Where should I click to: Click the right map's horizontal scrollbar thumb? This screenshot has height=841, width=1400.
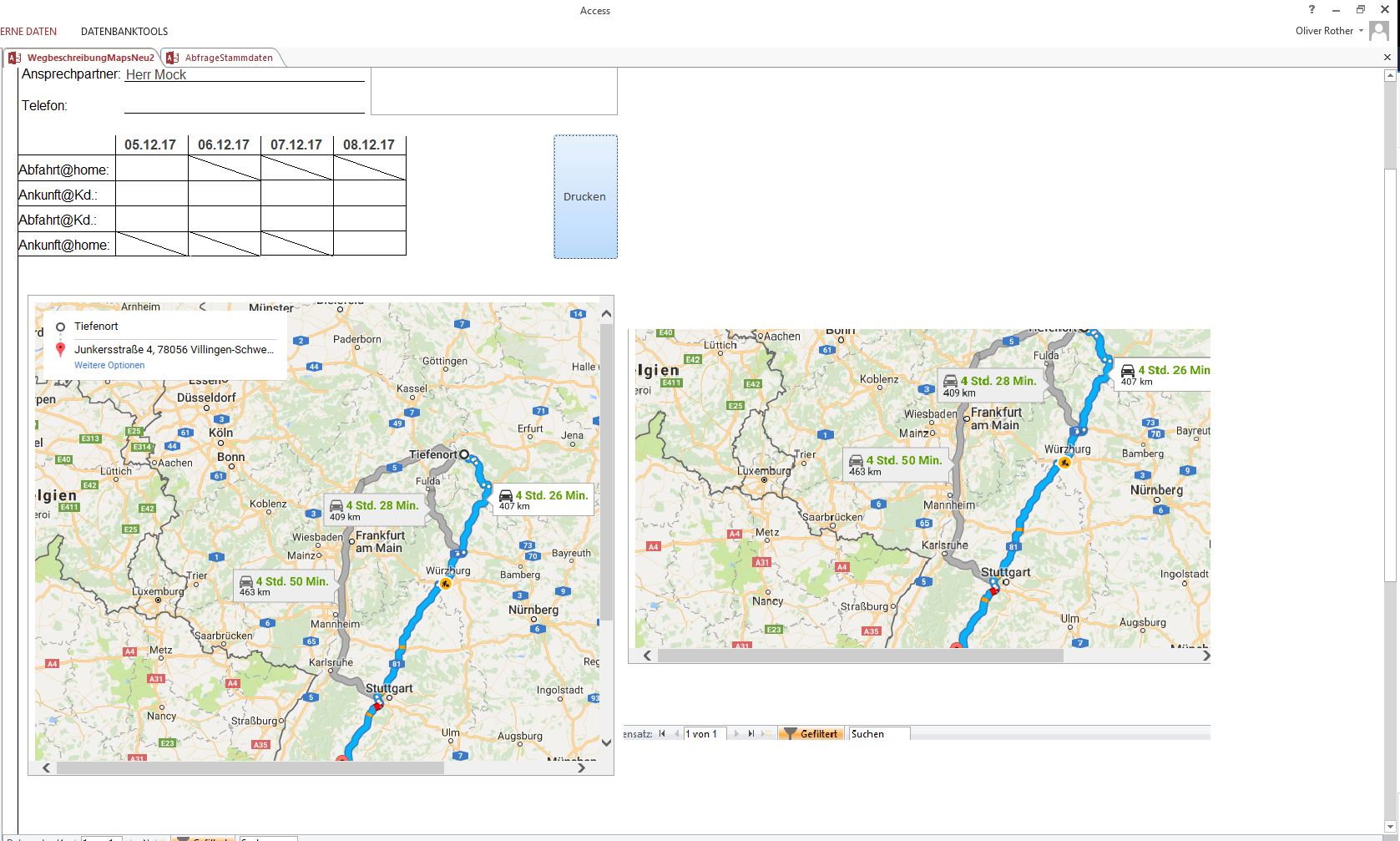click(860, 656)
